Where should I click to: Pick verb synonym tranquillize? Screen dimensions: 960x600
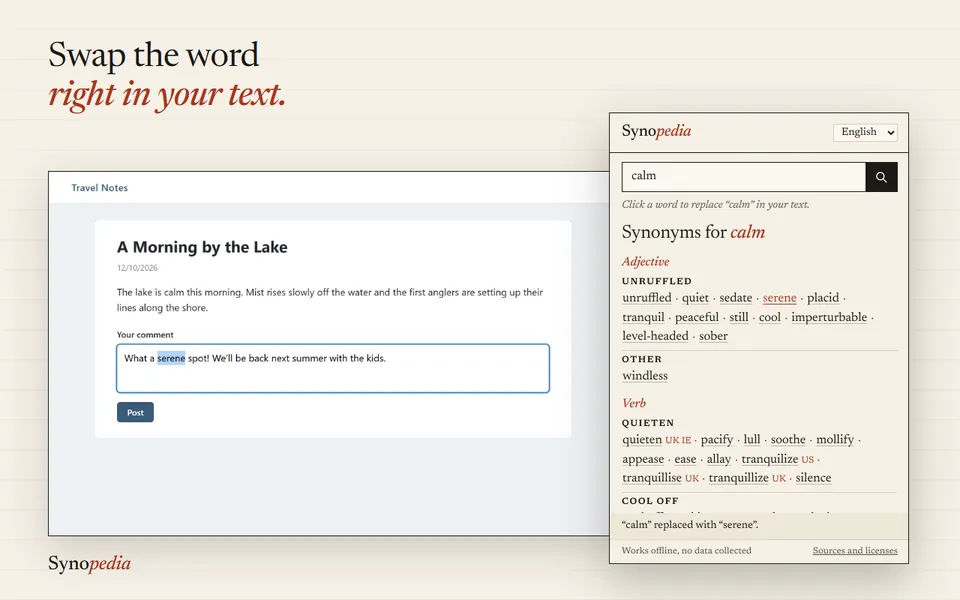(x=738, y=478)
